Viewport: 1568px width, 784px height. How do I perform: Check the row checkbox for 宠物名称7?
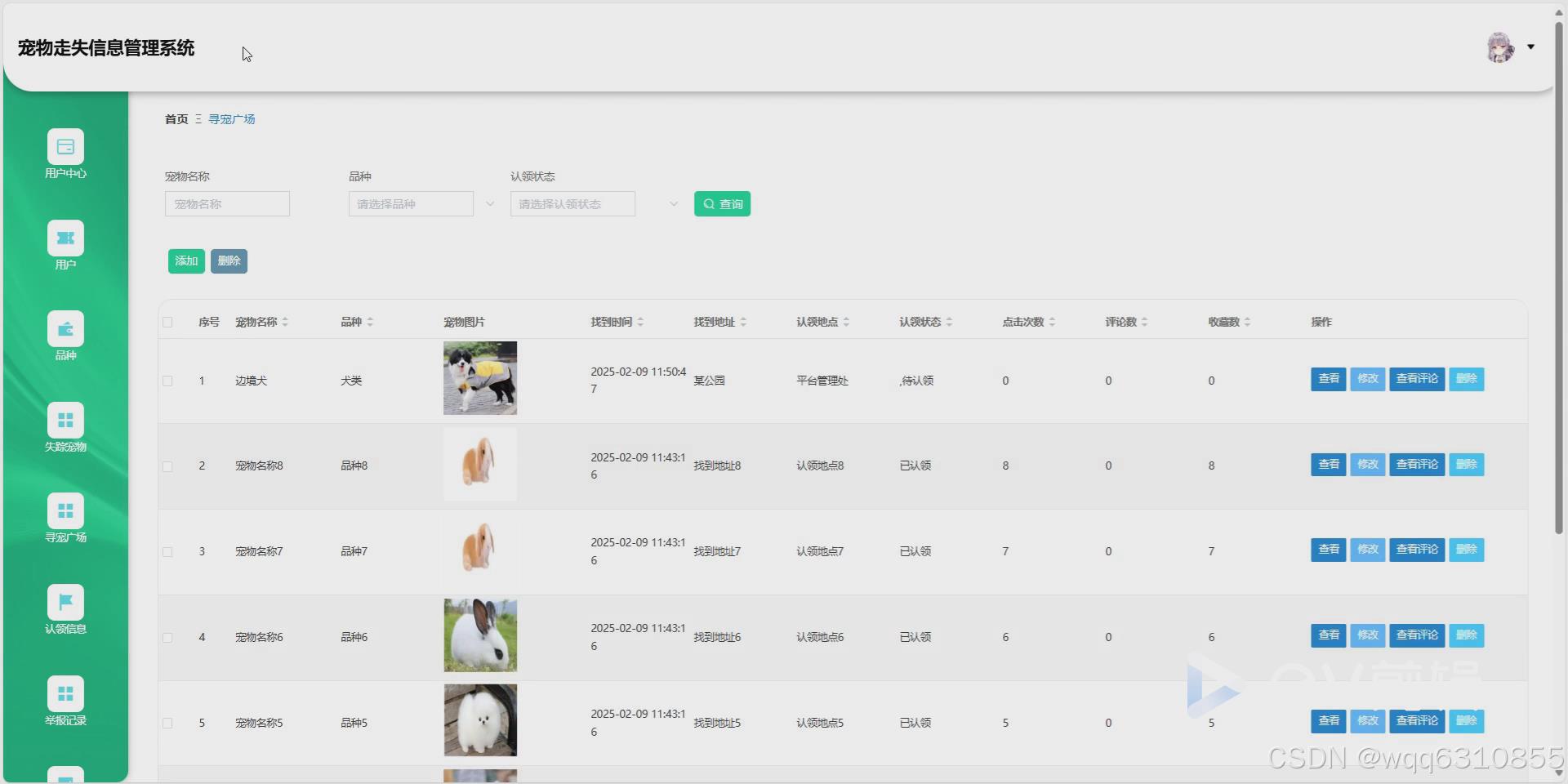(167, 552)
